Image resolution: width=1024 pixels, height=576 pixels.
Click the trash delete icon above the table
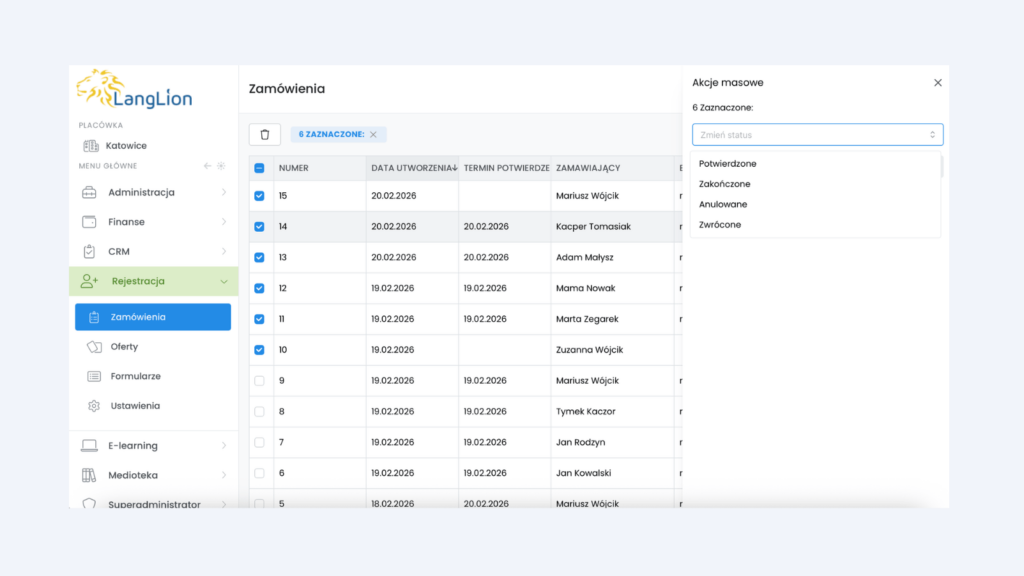[265, 134]
